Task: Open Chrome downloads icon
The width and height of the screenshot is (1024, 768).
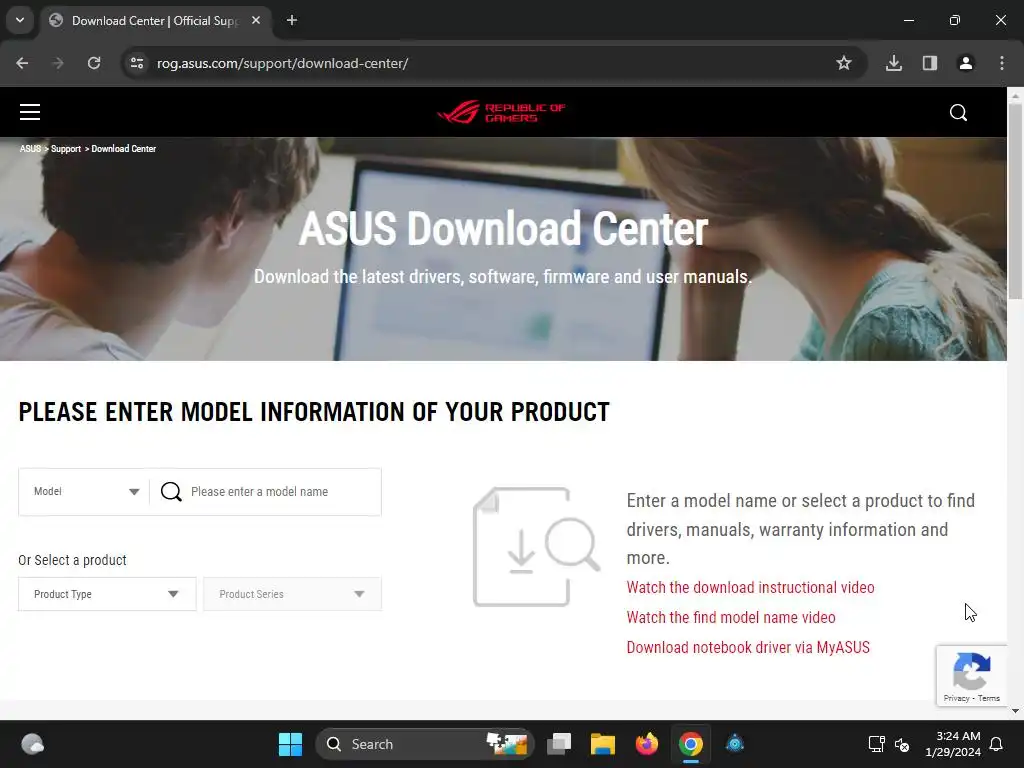Action: click(x=894, y=63)
